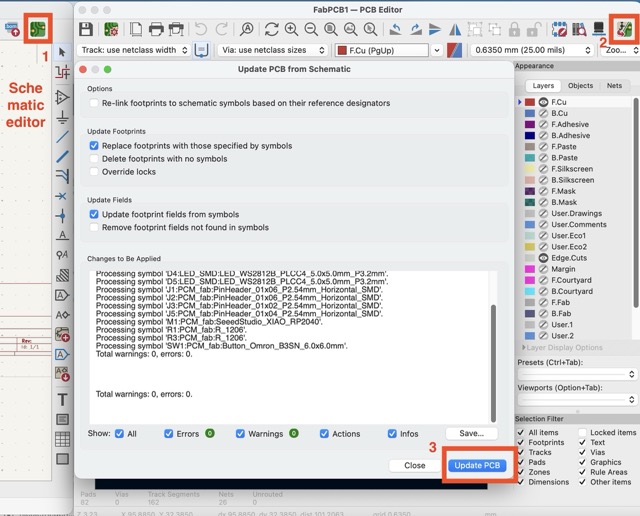Click arrow next to the layer selector
This screenshot has height=516, width=640.
click(437, 50)
